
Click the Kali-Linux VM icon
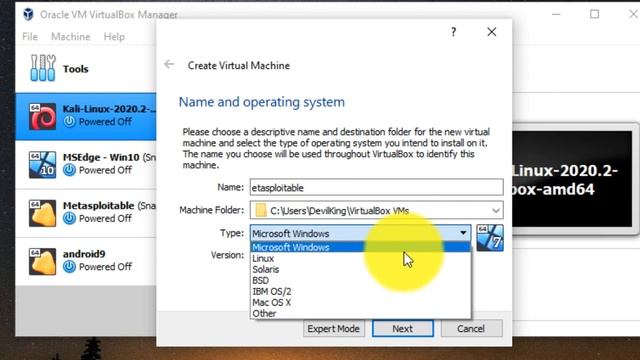pyautogui.click(x=42, y=117)
